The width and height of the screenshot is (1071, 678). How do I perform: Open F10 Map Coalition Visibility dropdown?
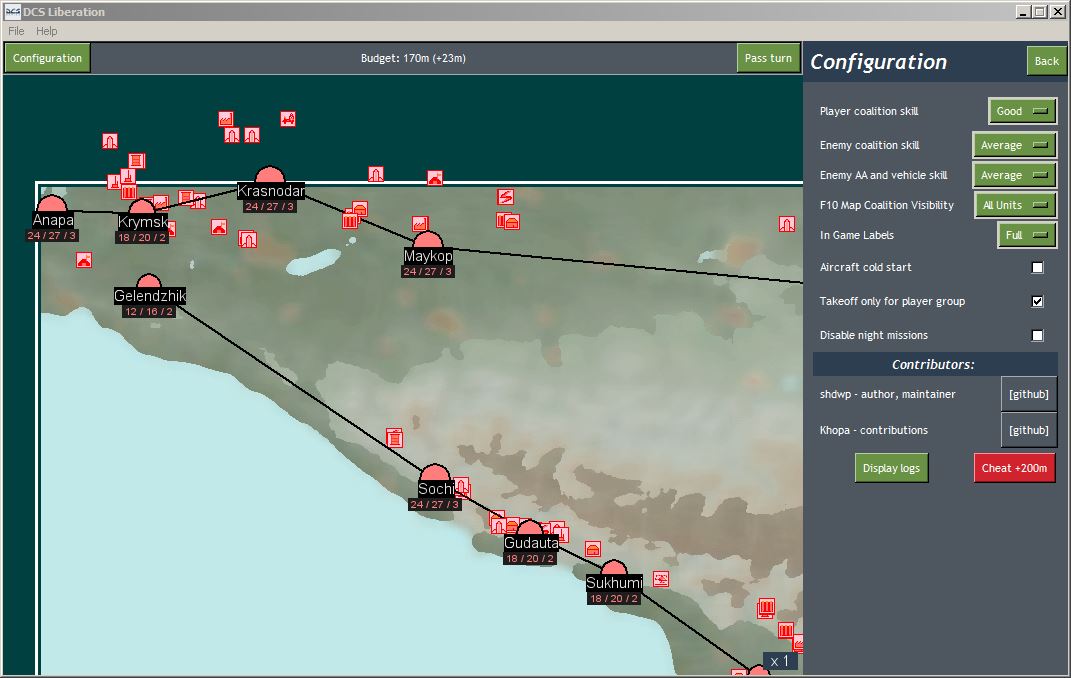point(1015,205)
